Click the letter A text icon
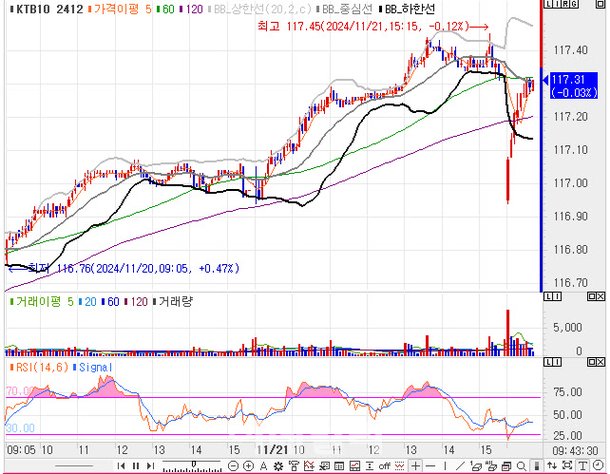Viewport: 610px width, 474px height. [263, 466]
